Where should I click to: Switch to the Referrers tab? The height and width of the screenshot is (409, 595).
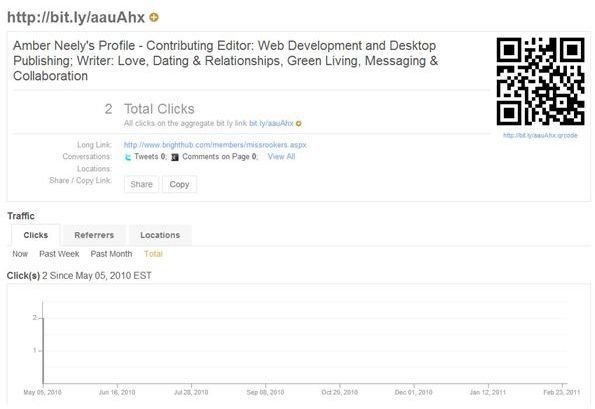(94, 235)
